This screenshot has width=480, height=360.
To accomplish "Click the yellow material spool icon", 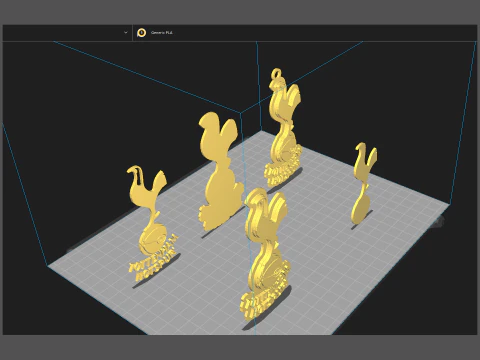I will (142, 33).
